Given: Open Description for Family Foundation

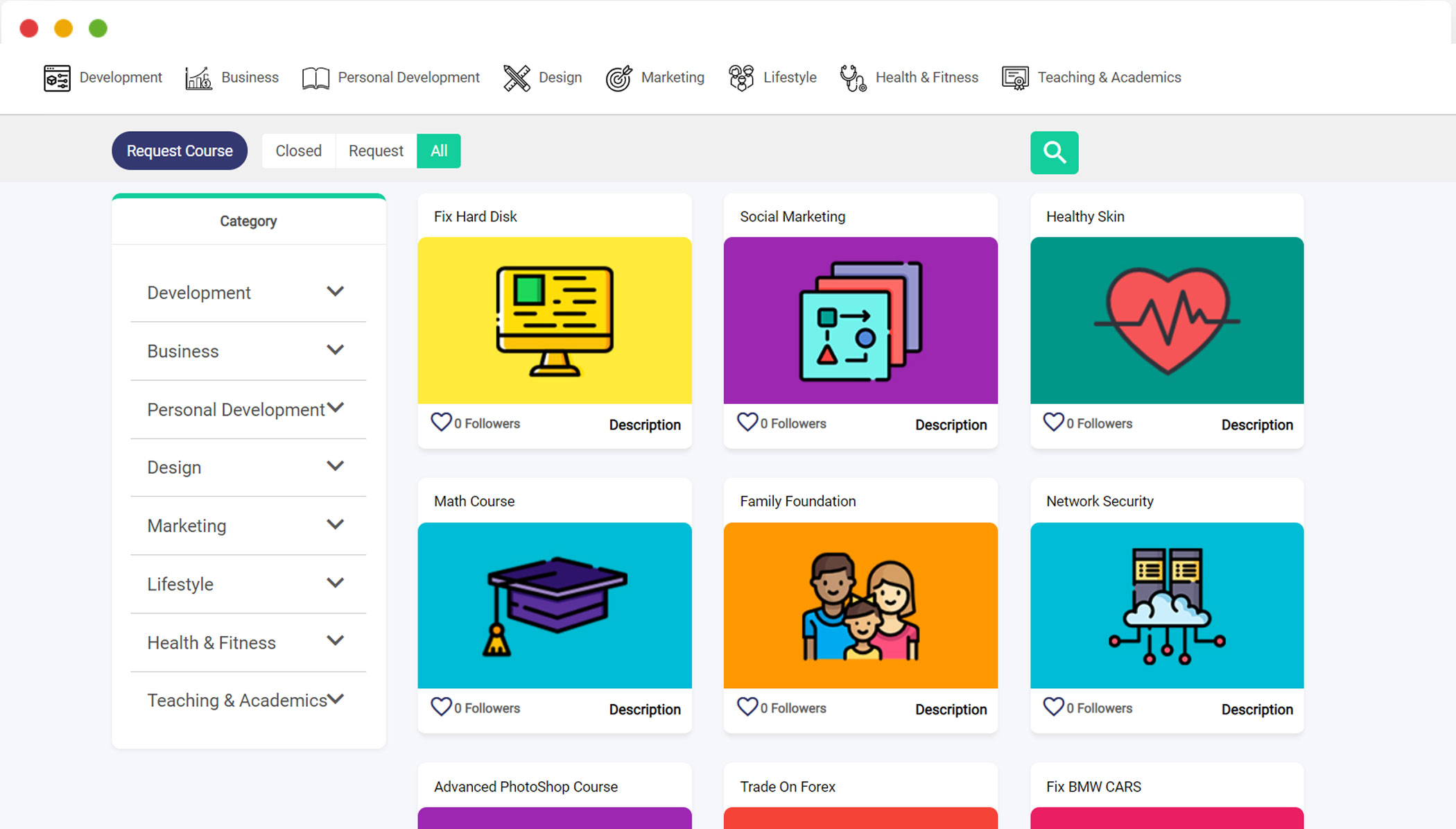Looking at the screenshot, I should [x=951, y=710].
